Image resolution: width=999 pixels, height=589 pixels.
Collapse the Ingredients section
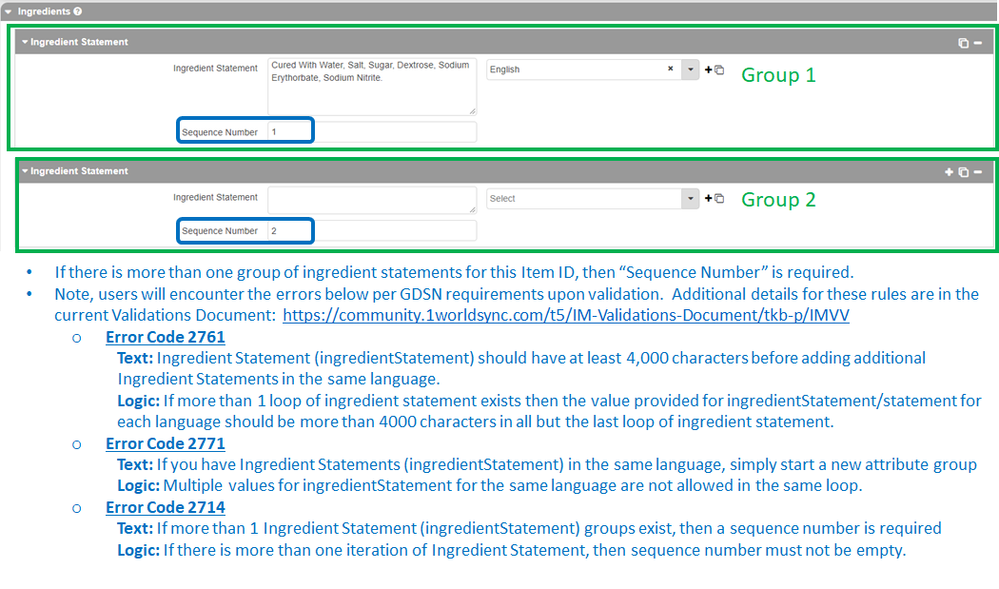tap(8, 11)
